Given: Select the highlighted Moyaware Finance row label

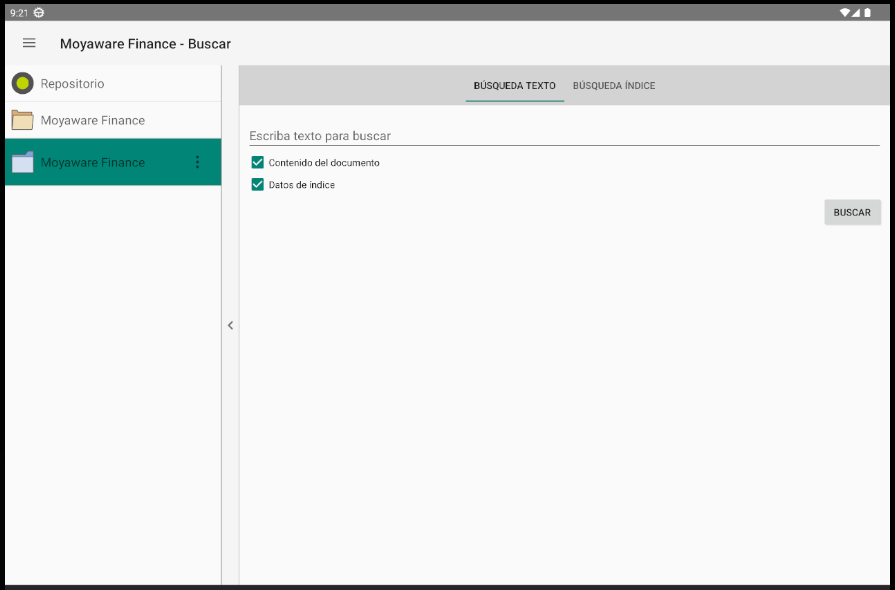Looking at the screenshot, I should pos(92,163).
